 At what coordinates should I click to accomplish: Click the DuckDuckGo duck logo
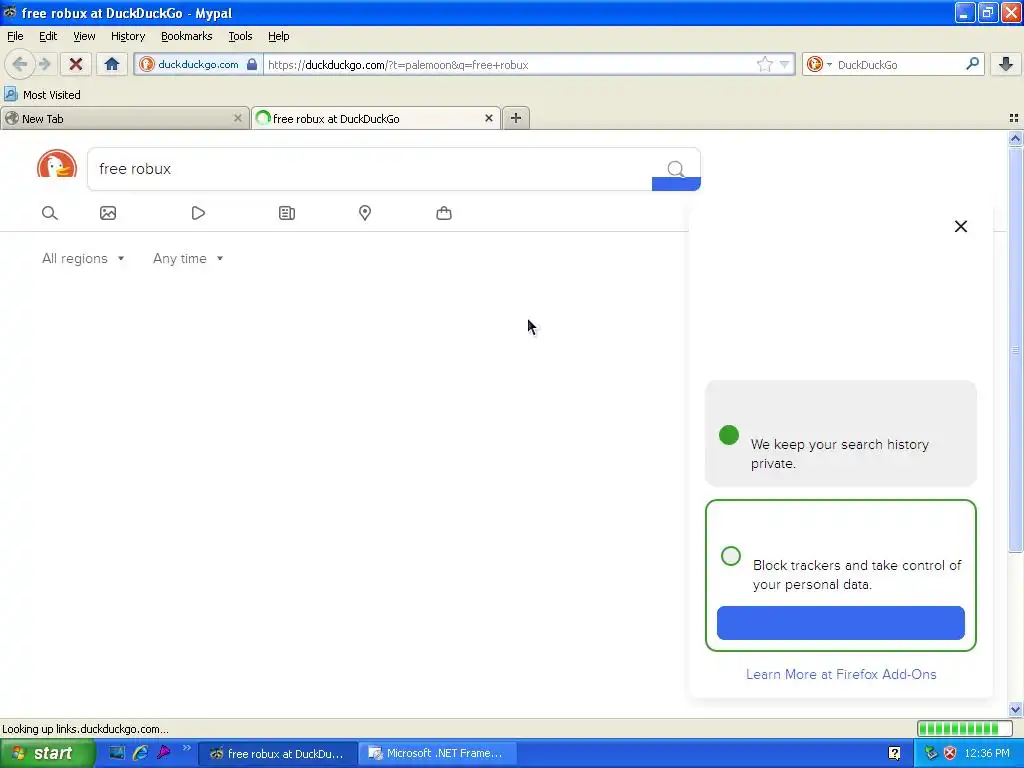click(57, 164)
